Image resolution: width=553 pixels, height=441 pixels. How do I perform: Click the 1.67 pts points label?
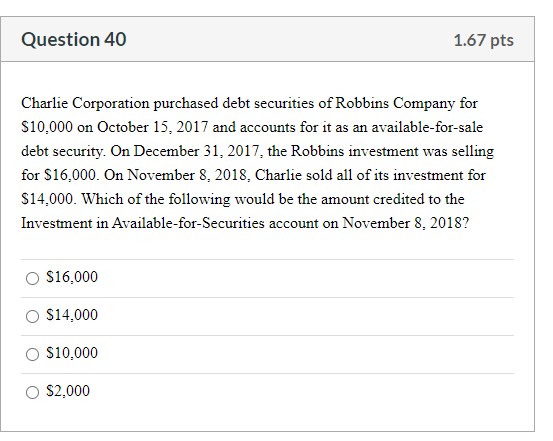pos(484,40)
